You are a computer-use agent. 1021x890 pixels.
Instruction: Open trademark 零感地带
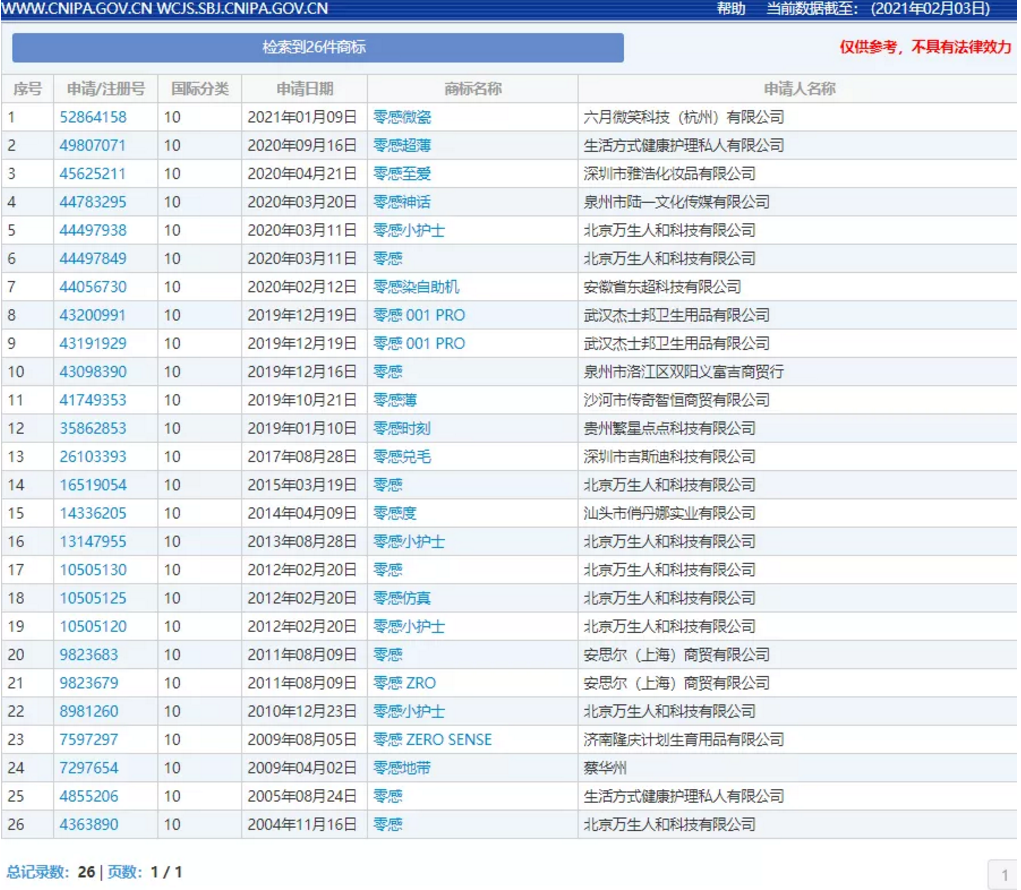(402, 768)
